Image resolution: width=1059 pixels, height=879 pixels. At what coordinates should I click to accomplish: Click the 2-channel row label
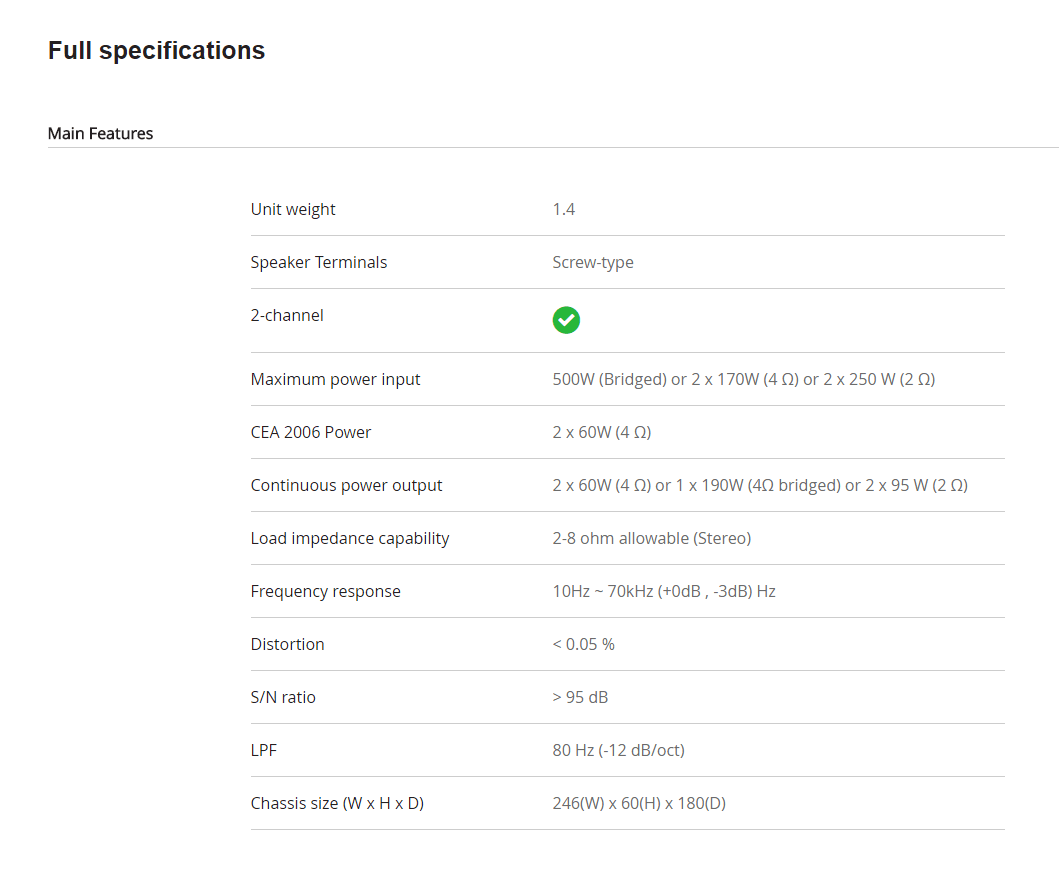pos(287,316)
